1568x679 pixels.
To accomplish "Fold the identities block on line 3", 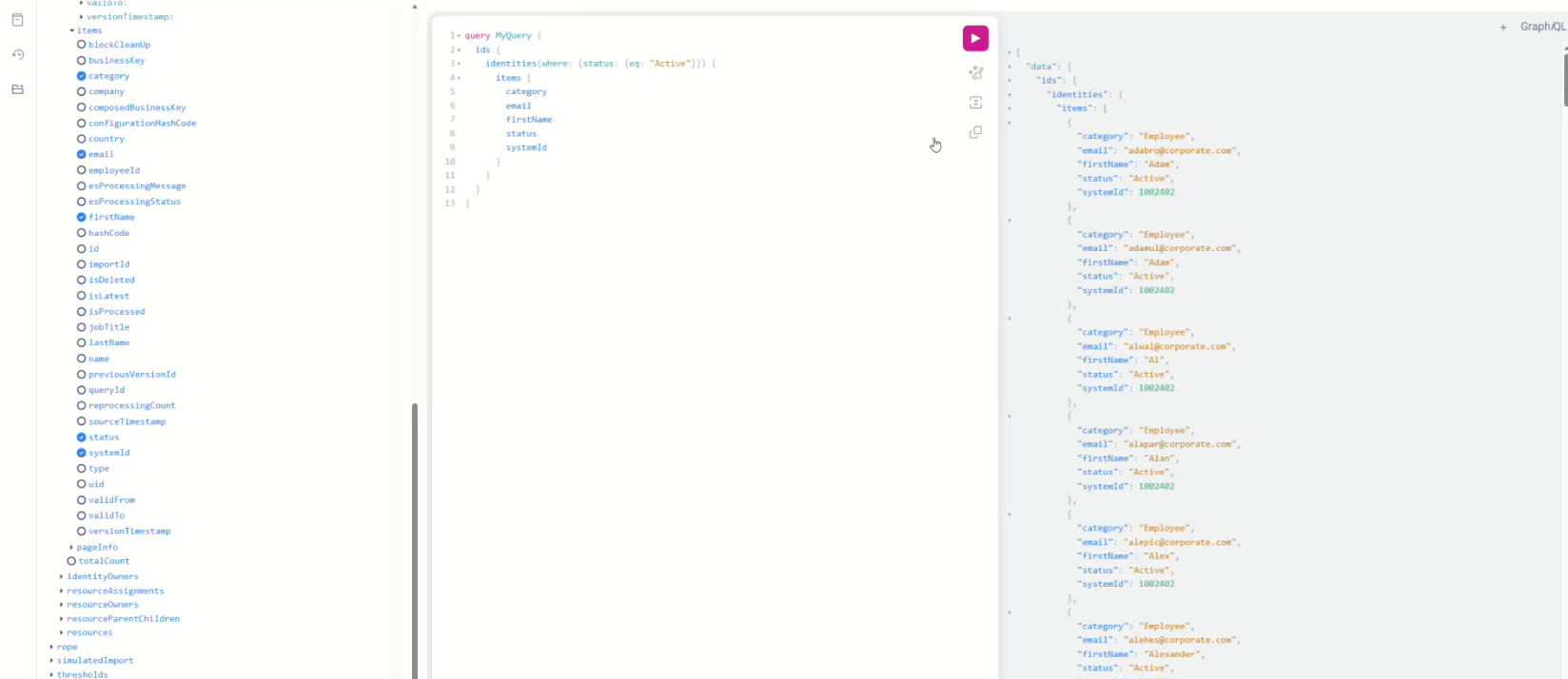I will click(x=459, y=64).
